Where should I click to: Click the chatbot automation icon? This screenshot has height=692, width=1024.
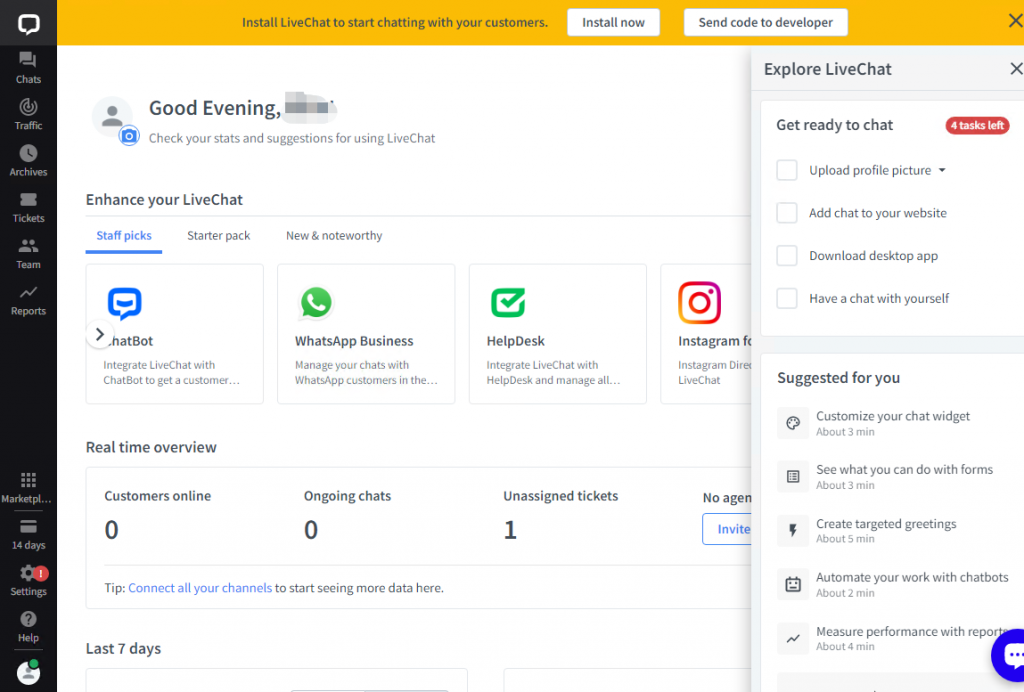[793, 584]
